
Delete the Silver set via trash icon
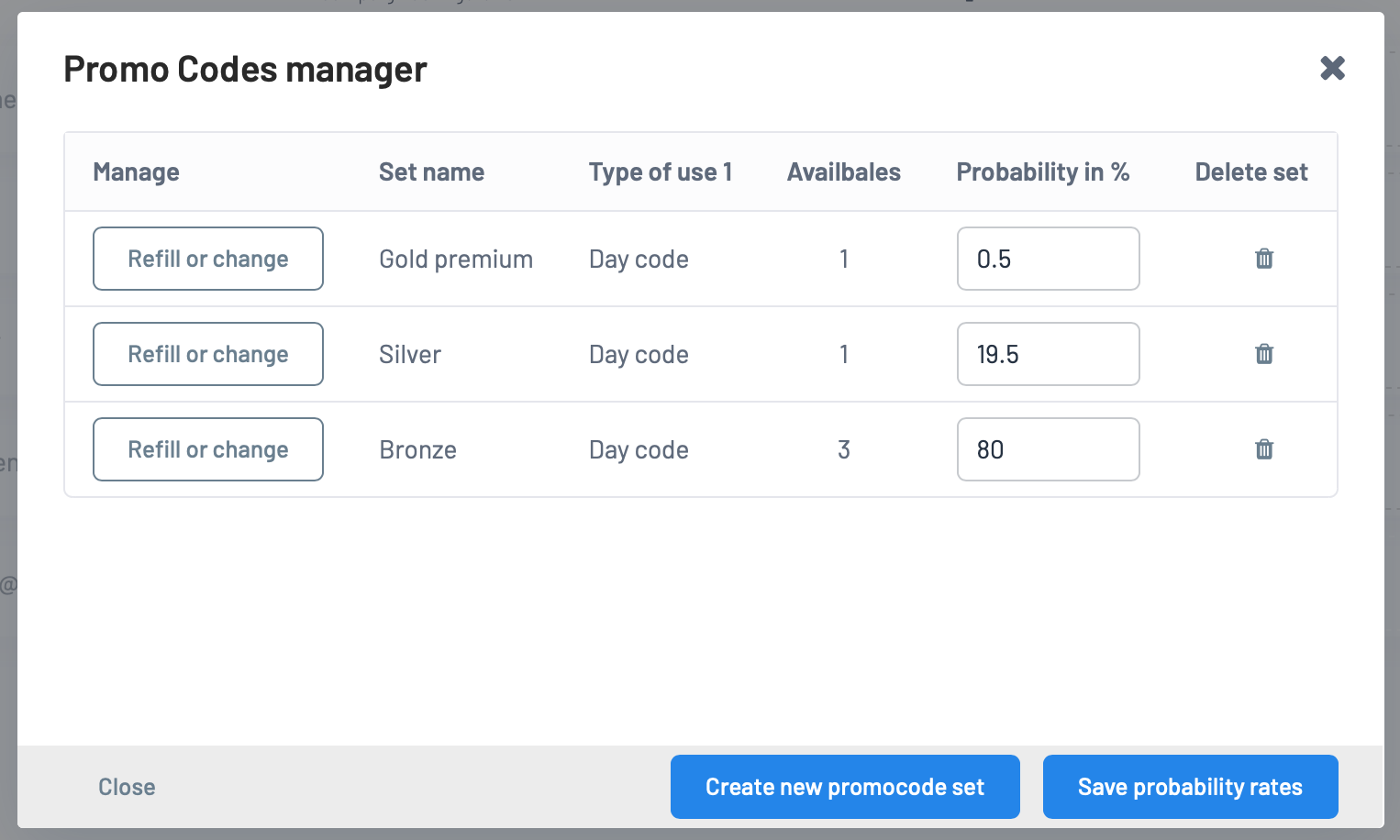(1264, 354)
